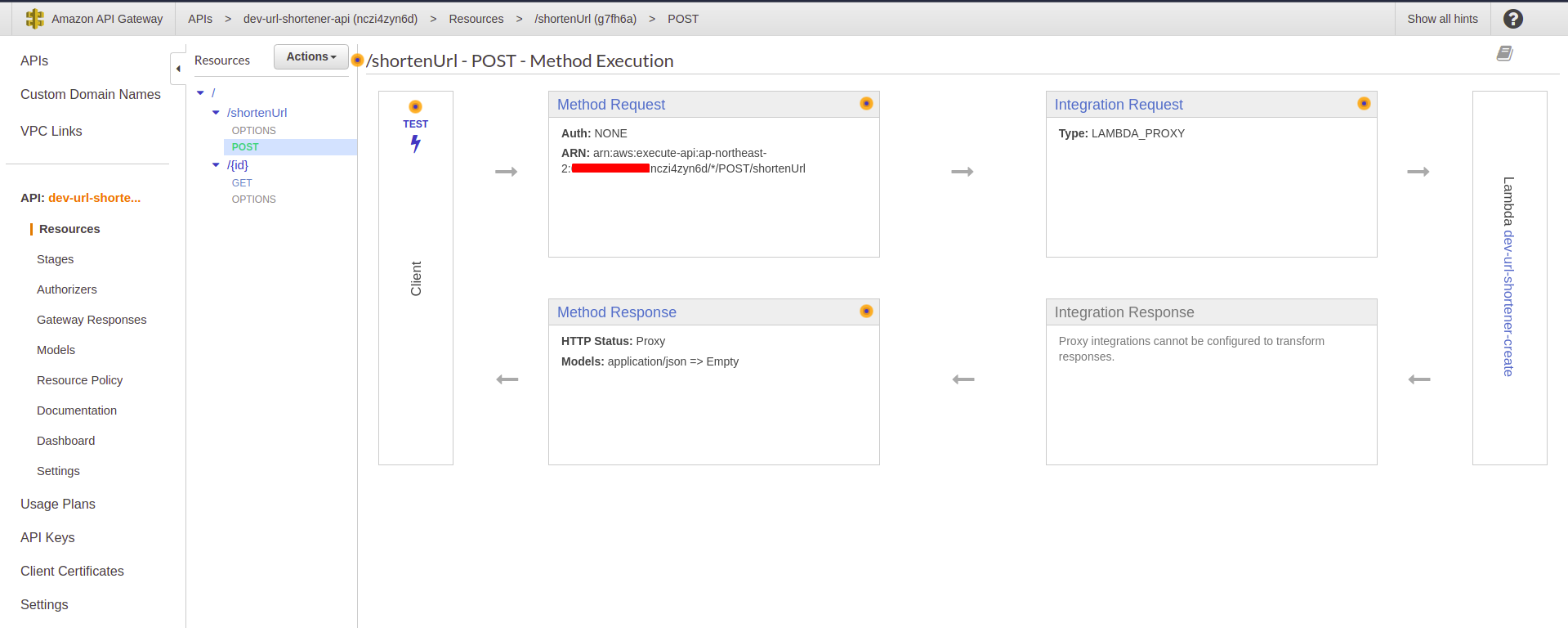
Task: Open API-level Settings under Dashboard
Action: click(58, 471)
